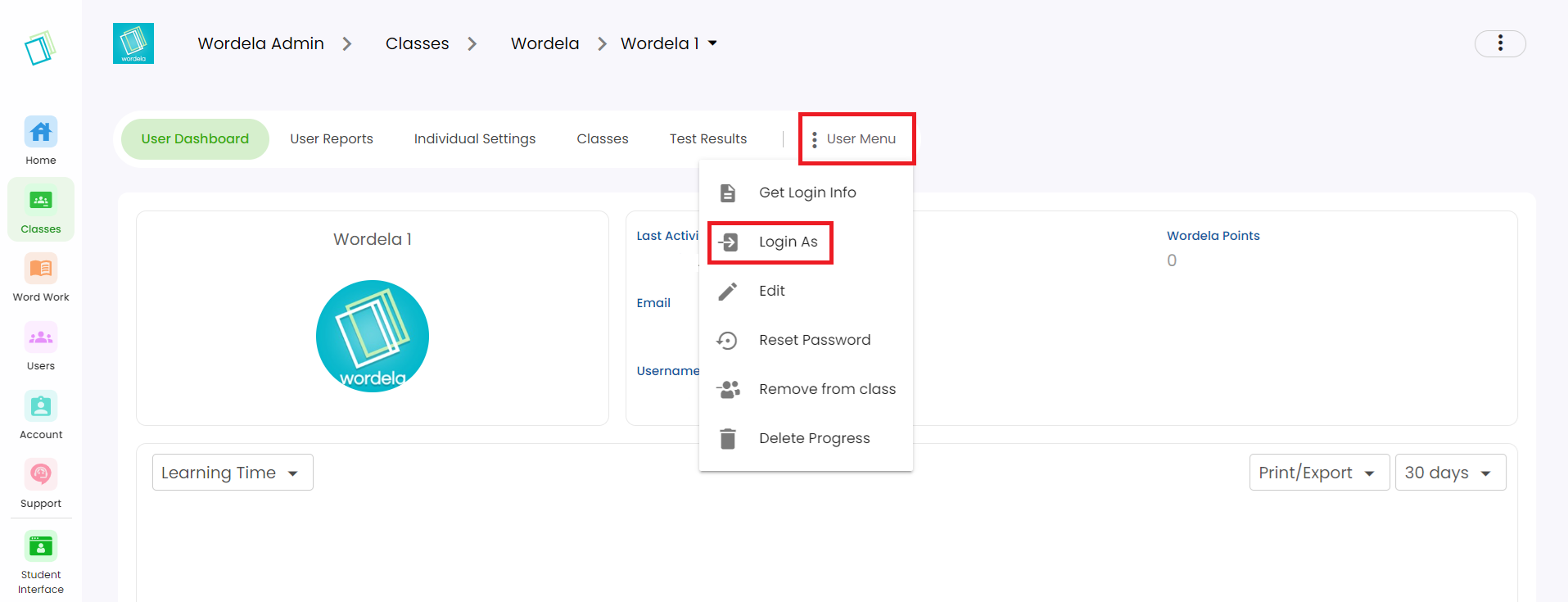This screenshot has height=602, width=1568.
Task: Click the Reset Password history icon
Action: tap(728, 340)
